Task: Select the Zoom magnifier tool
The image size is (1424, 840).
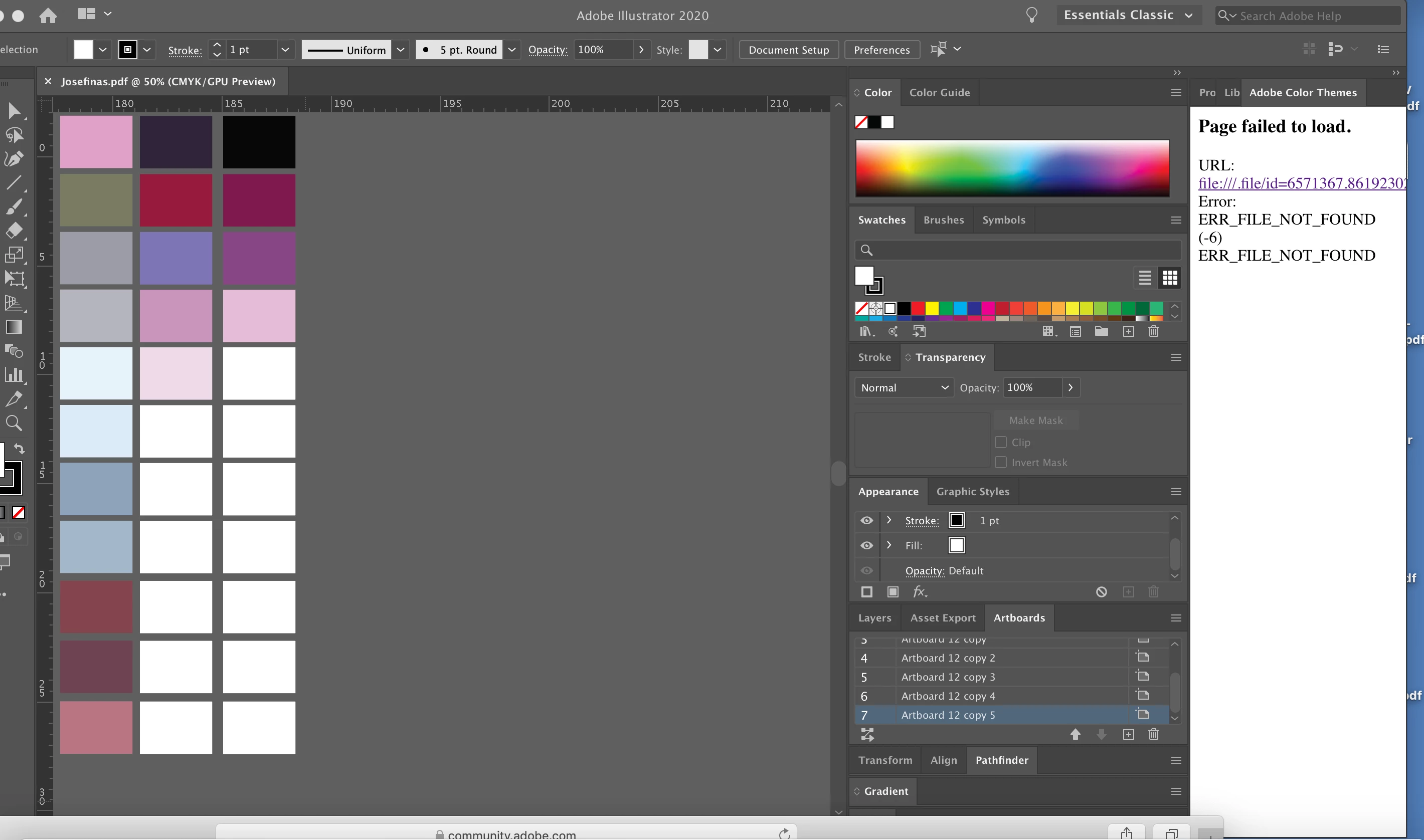Action: 14,423
